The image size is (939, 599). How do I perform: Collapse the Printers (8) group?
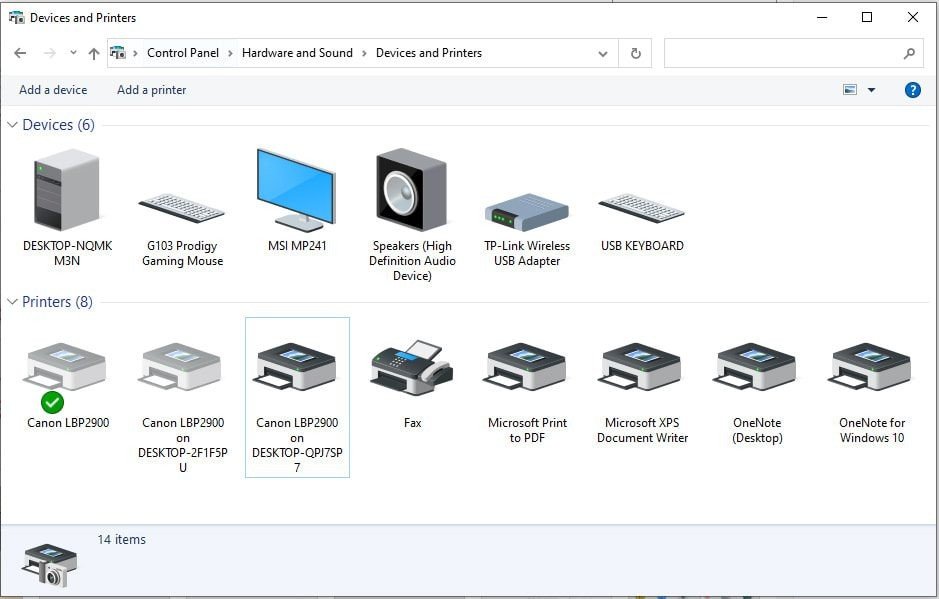point(13,302)
